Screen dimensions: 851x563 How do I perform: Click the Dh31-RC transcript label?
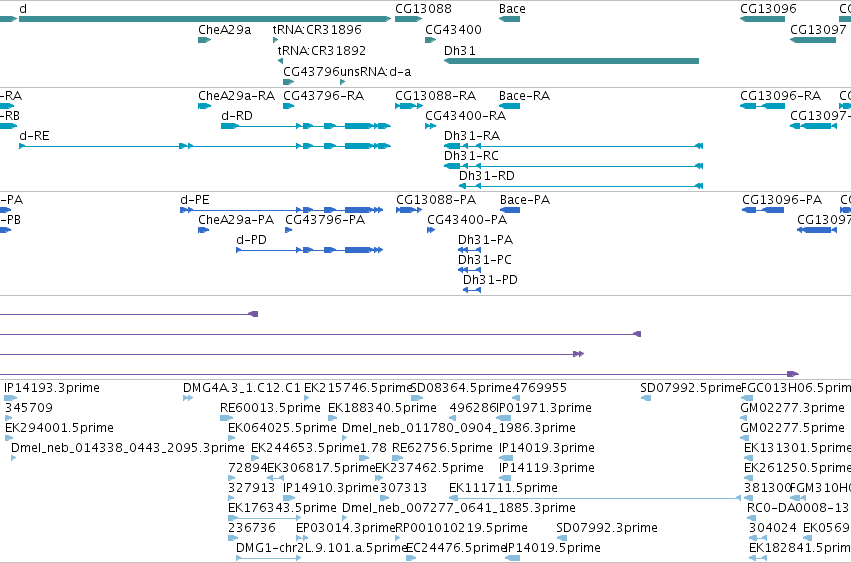pyautogui.click(x=471, y=156)
